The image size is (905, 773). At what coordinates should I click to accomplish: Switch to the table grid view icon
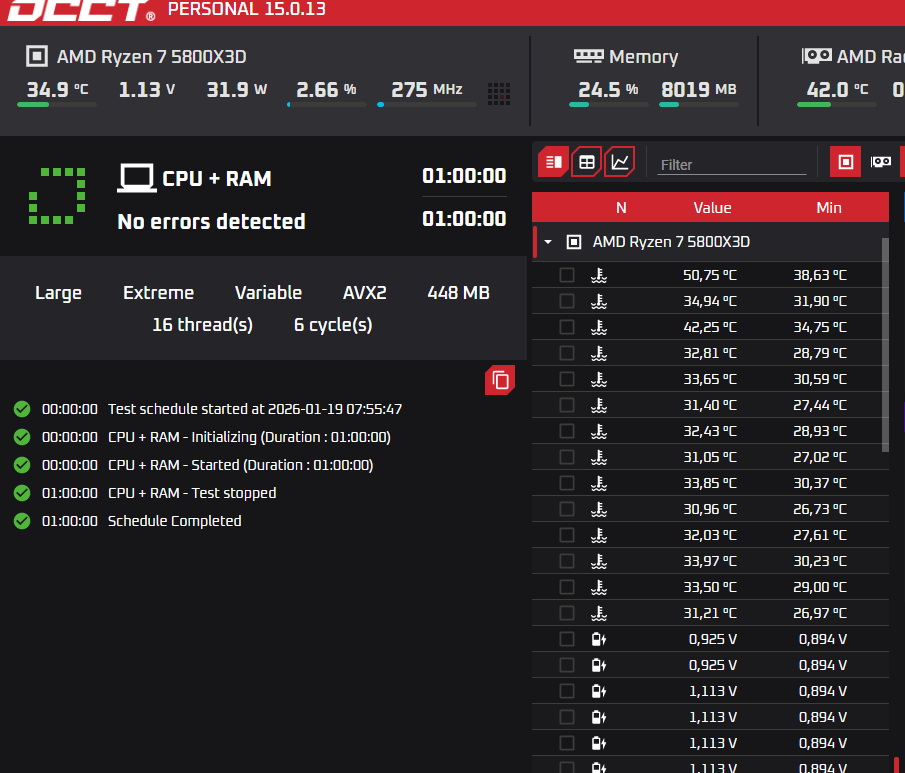[x=586, y=162]
